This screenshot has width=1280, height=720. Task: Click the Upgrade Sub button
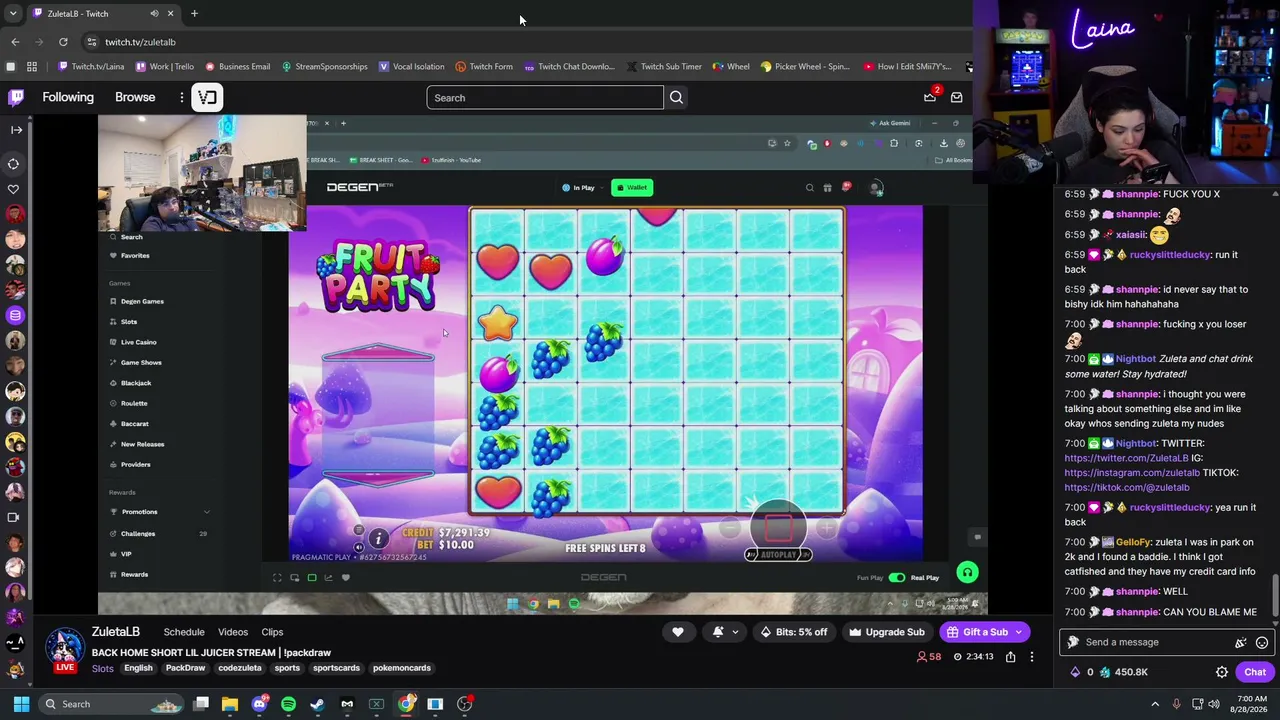(x=886, y=632)
